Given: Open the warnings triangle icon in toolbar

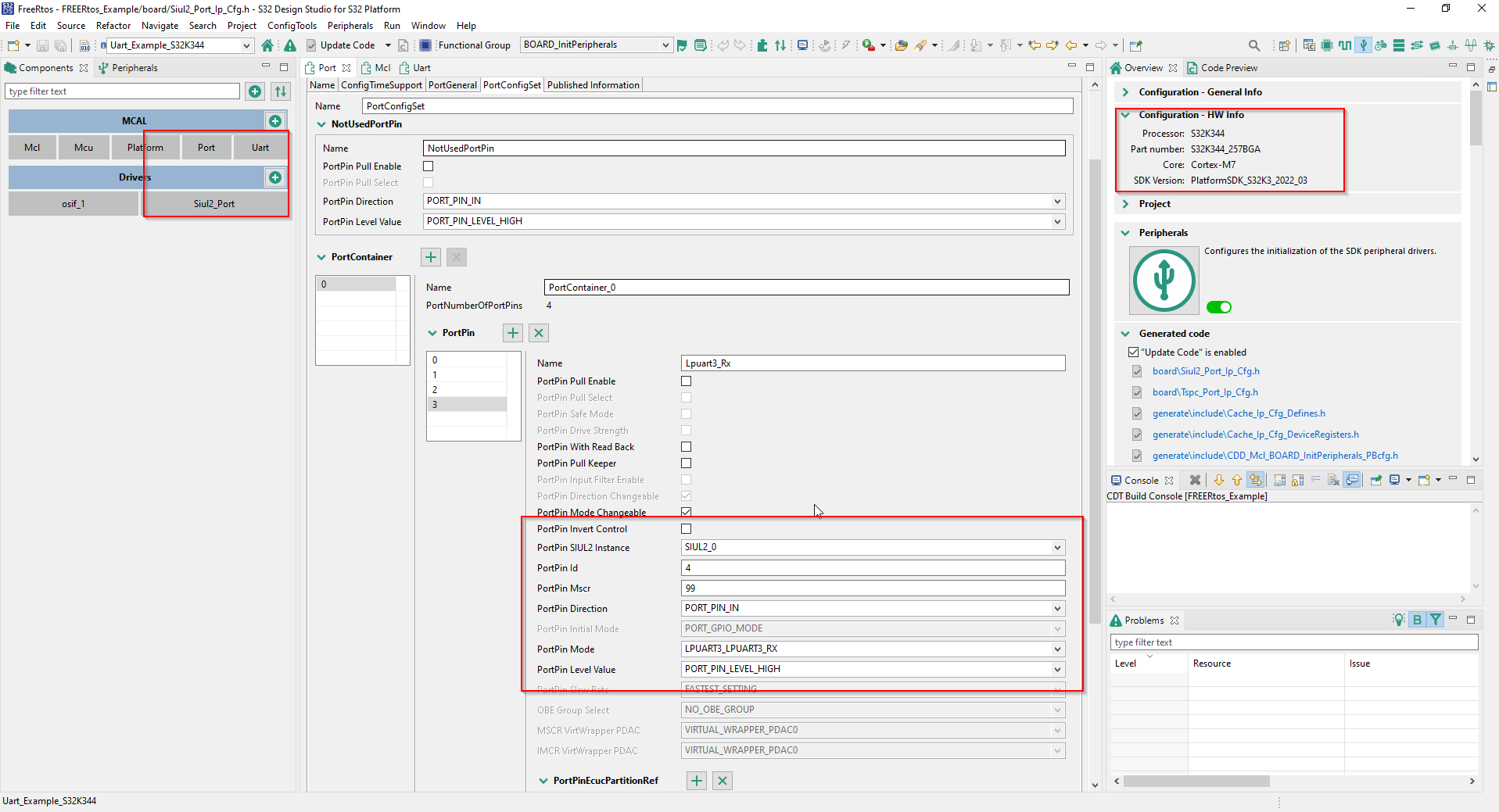Looking at the screenshot, I should (x=290, y=45).
